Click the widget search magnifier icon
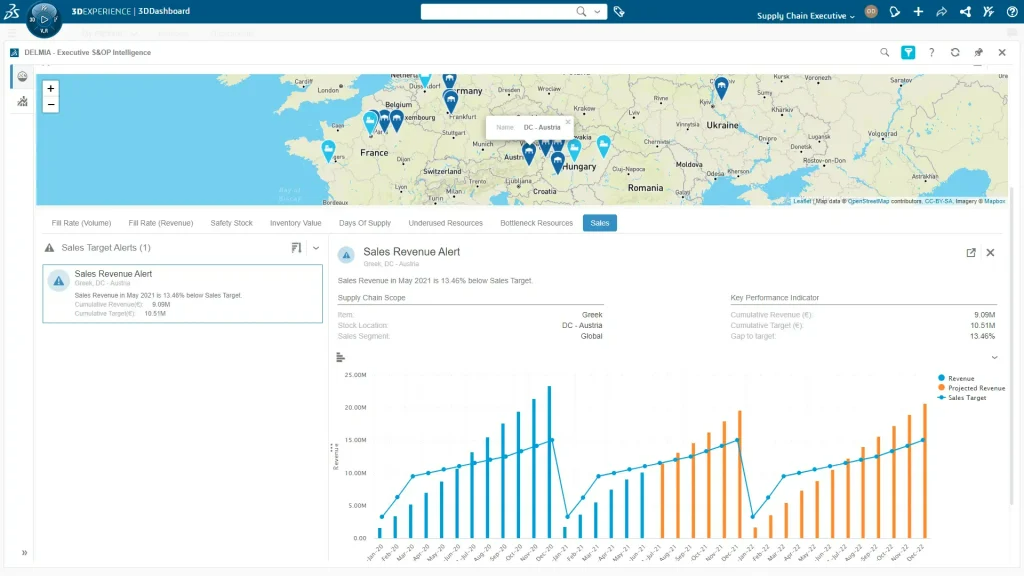Viewport: 1024px width, 576px height. tap(884, 52)
